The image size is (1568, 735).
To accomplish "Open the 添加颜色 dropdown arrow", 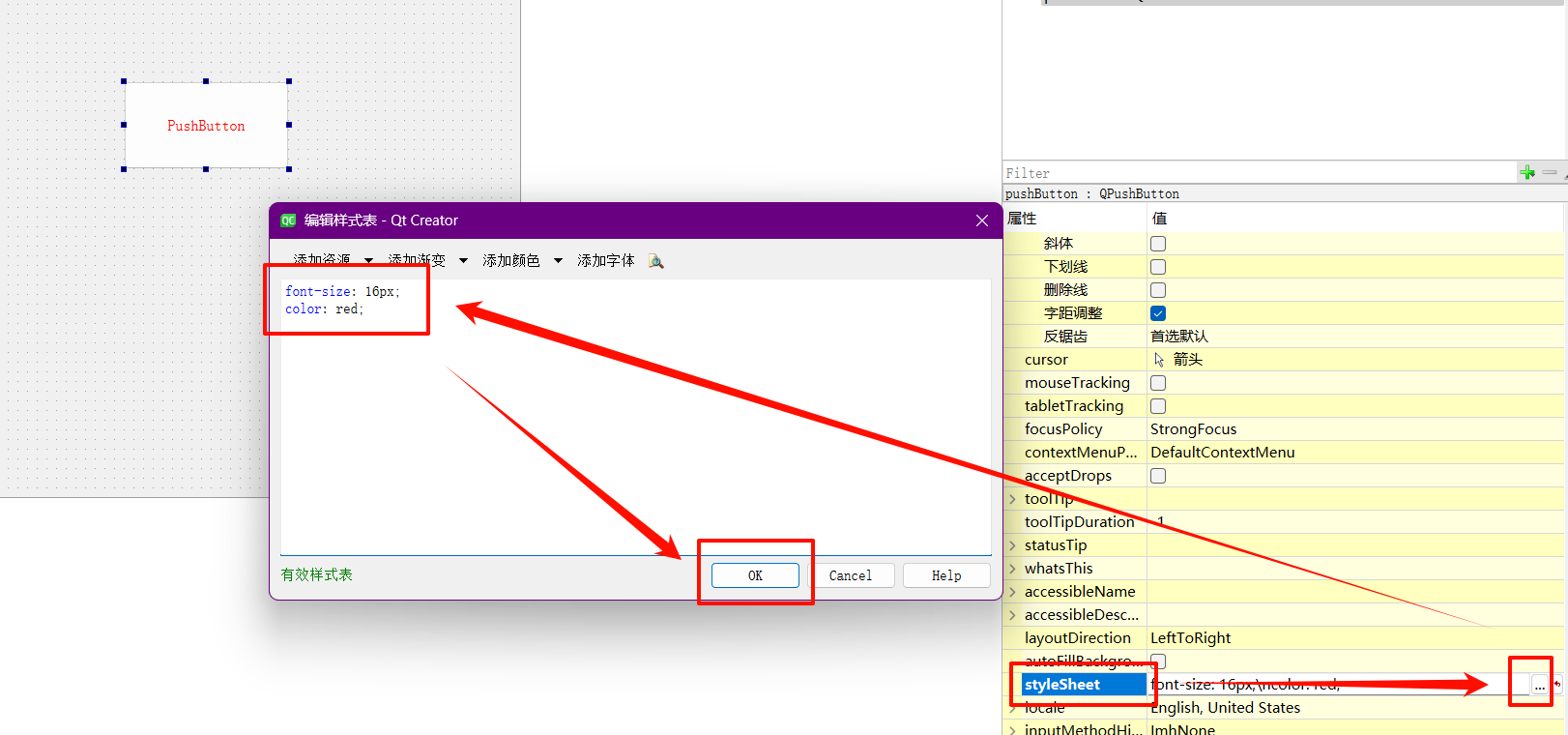I will click(558, 261).
